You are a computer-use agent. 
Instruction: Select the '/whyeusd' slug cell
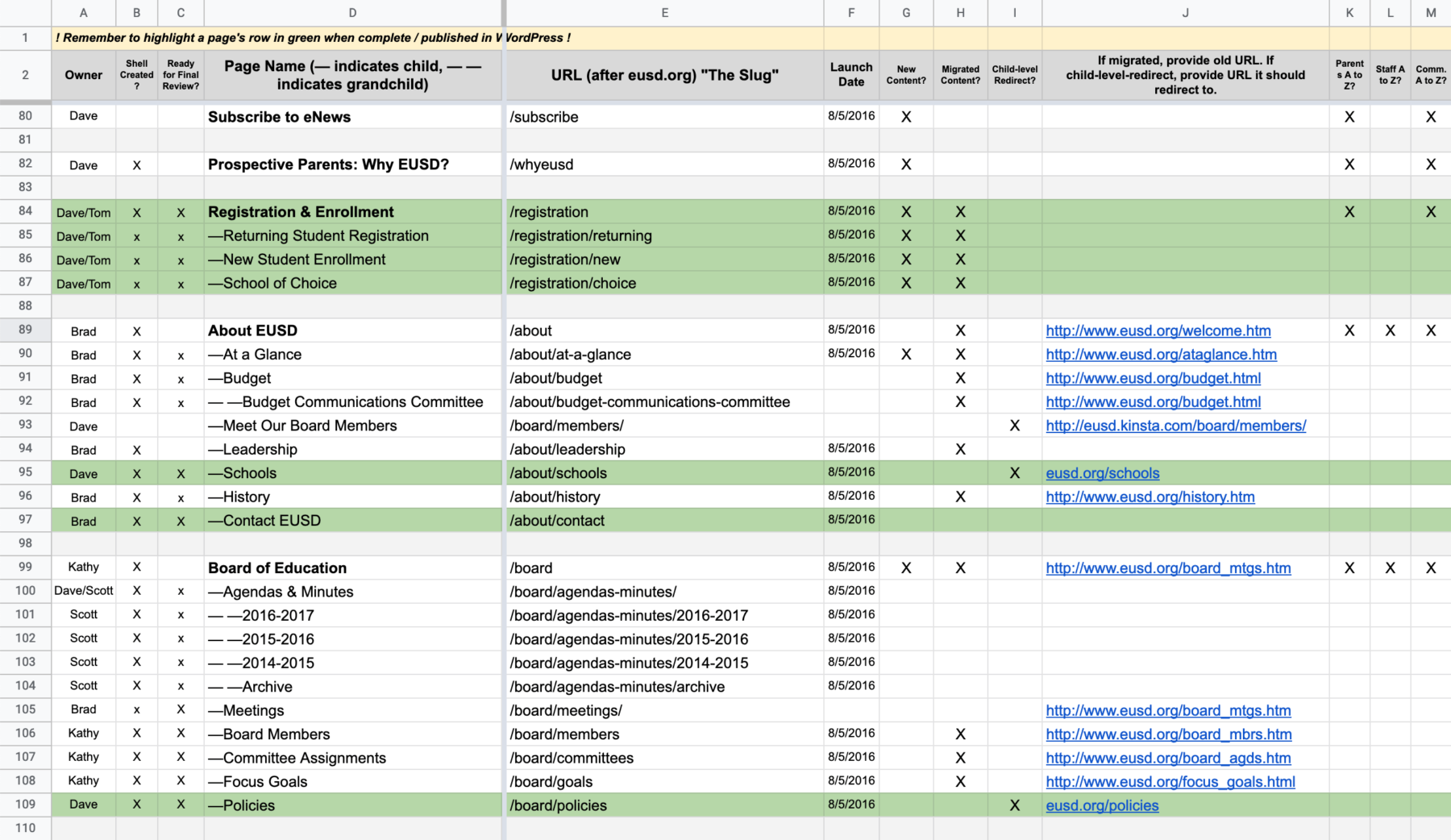tap(665, 164)
